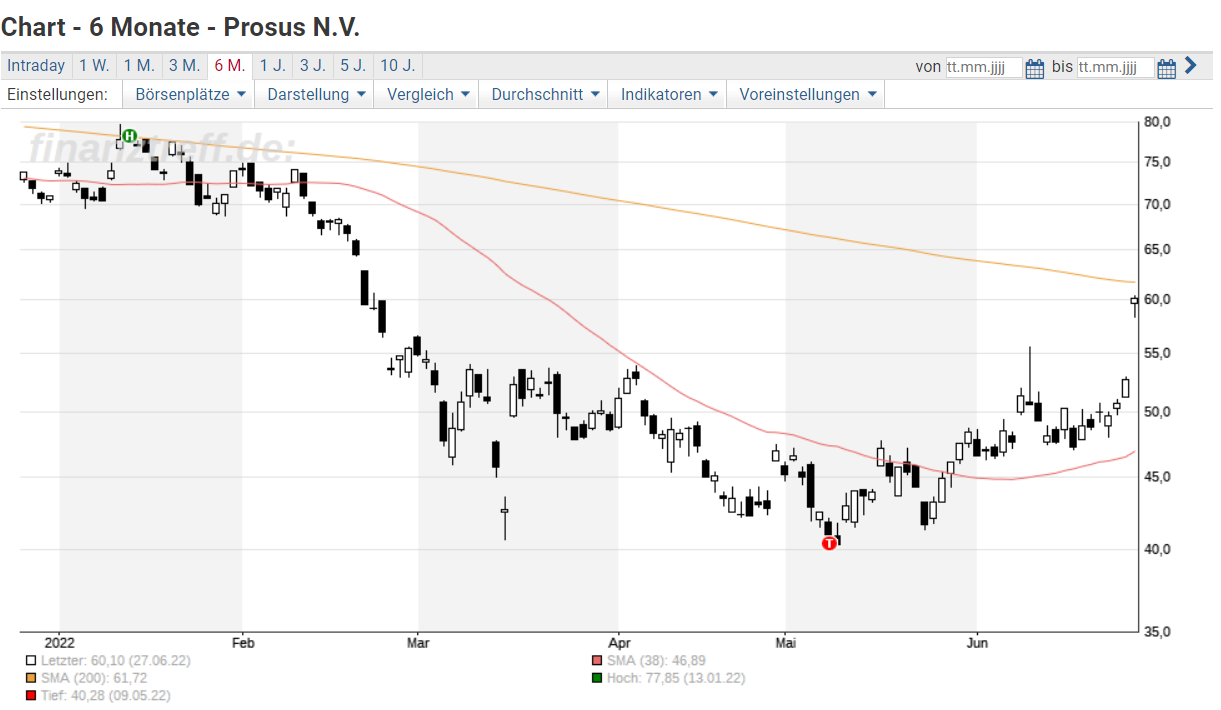Open the start date calendar icon
This screenshot has width=1221, height=710.
coord(1035,68)
